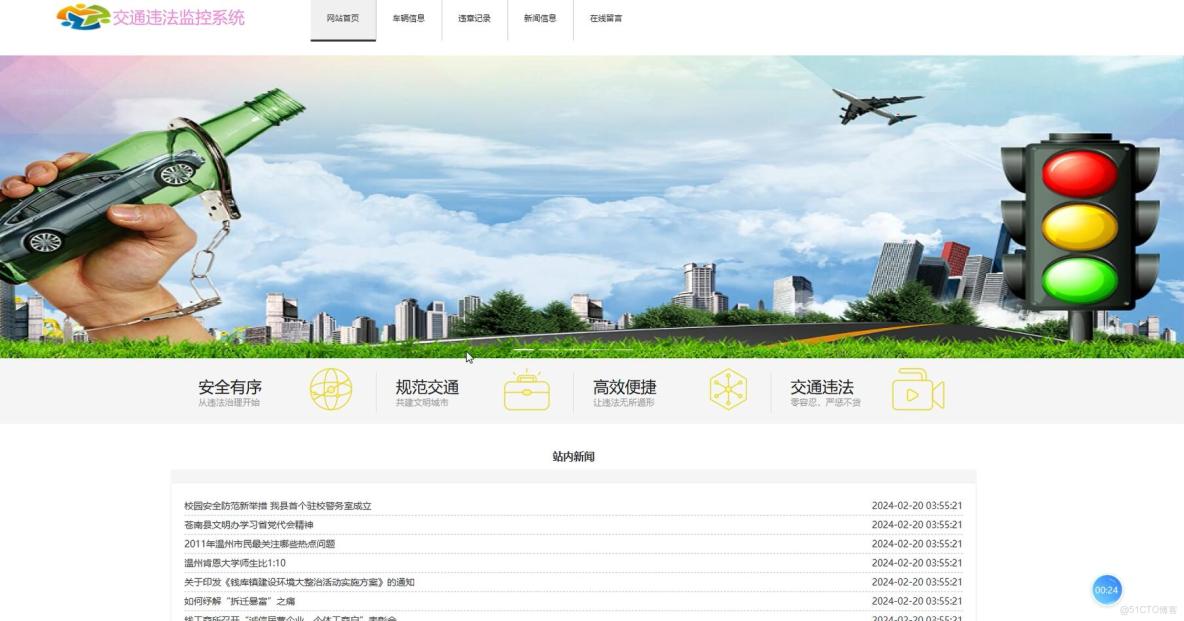
Task: Open the 违章记录 menu item
Action: tap(472, 18)
